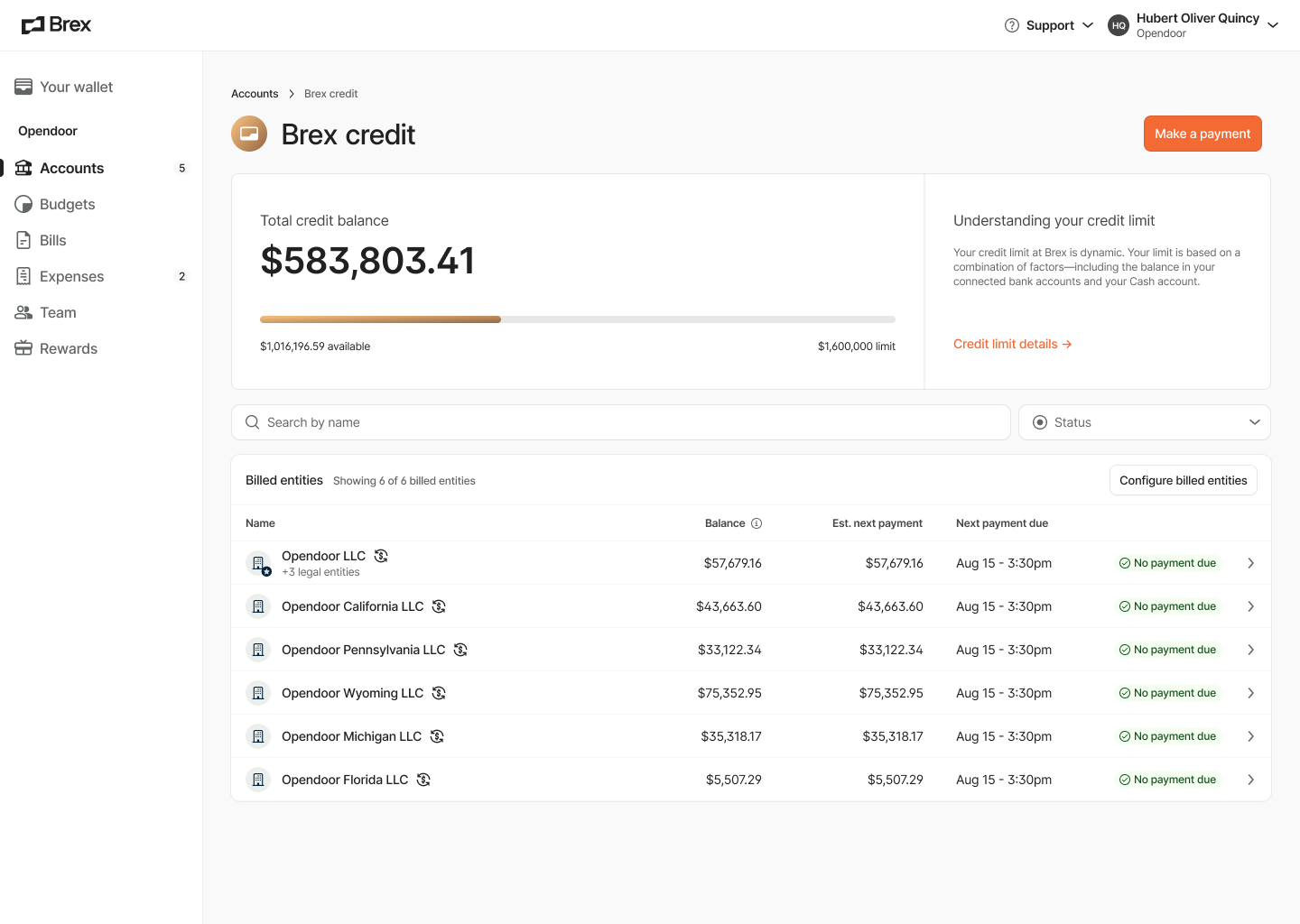This screenshot has width=1300, height=924.
Task: Click the autopay icon beside Opendoor Michigan LLC
Action: 437,736
